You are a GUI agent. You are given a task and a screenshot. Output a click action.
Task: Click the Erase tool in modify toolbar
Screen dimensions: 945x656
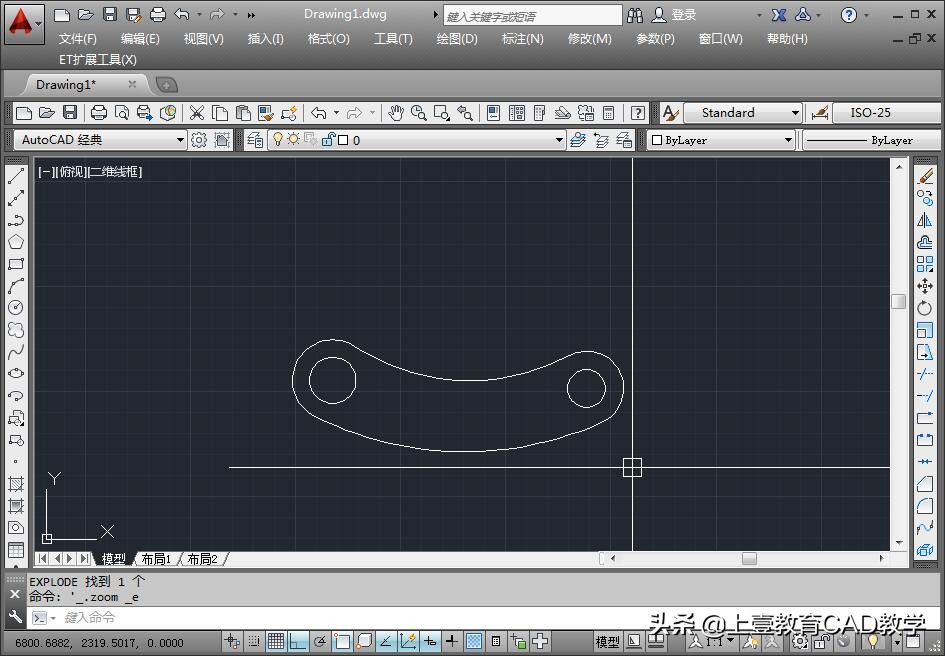pyautogui.click(x=925, y=176)
